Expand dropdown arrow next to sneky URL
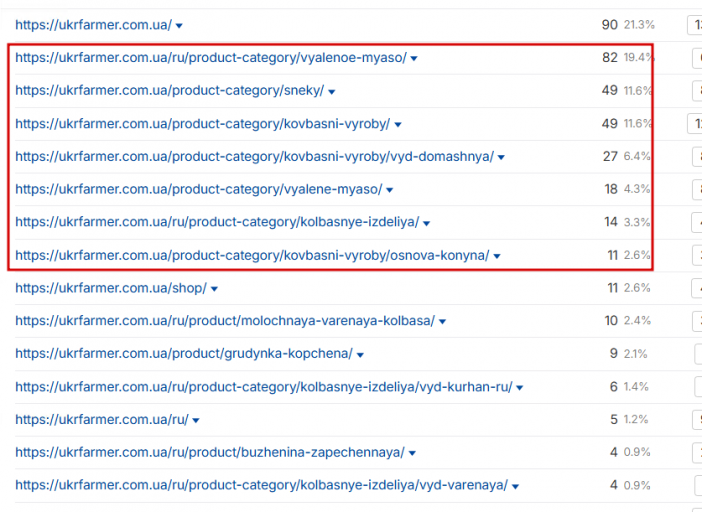The height and width of the screenshot is (512, 702). click(332, 92)
